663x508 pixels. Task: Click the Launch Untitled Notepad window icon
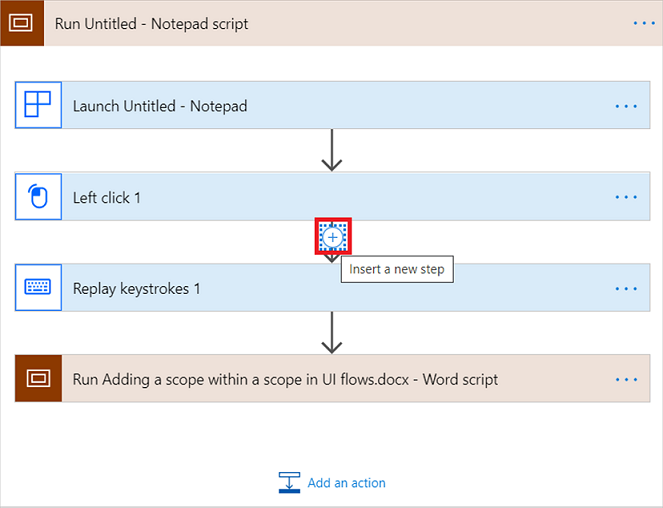pos(38,105)
